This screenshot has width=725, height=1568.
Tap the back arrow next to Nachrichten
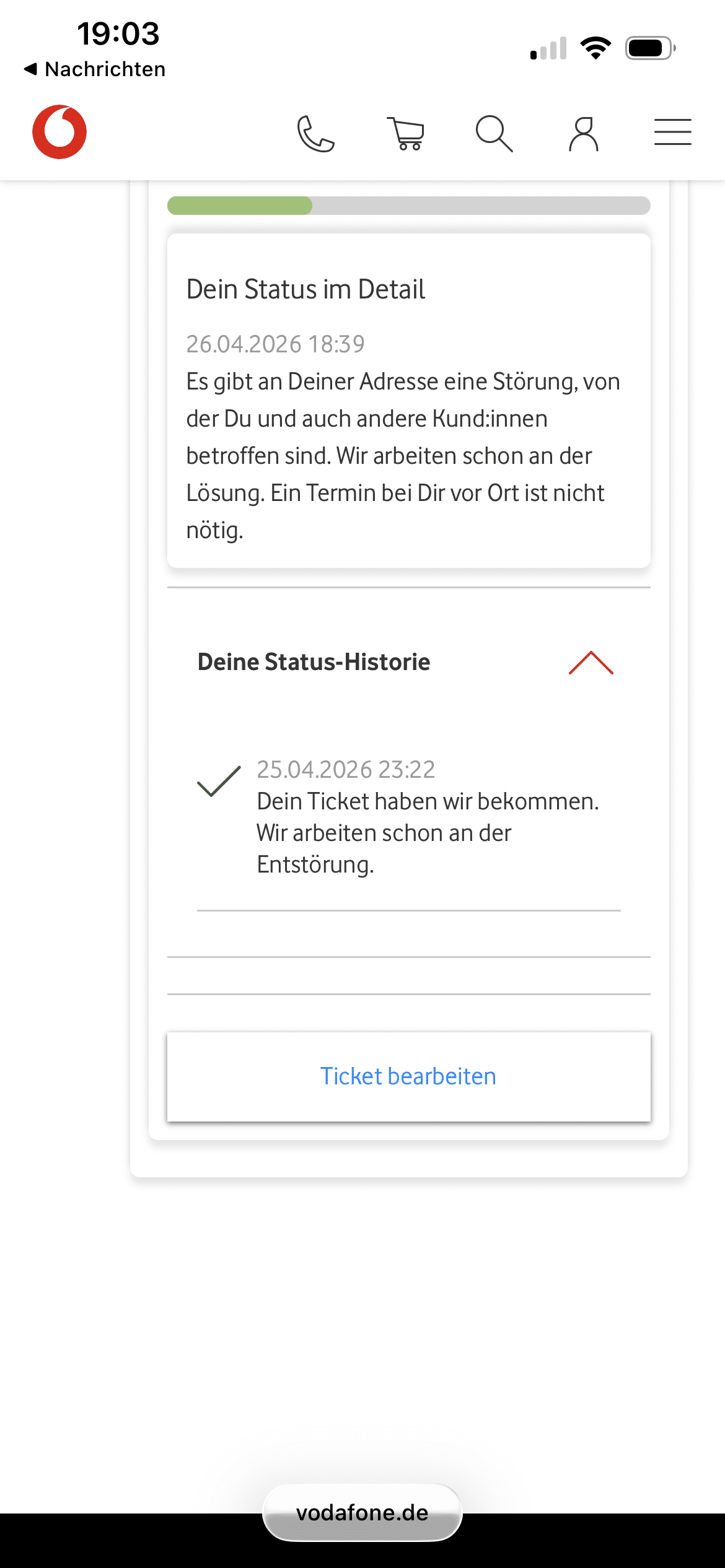tap(30, 69)
